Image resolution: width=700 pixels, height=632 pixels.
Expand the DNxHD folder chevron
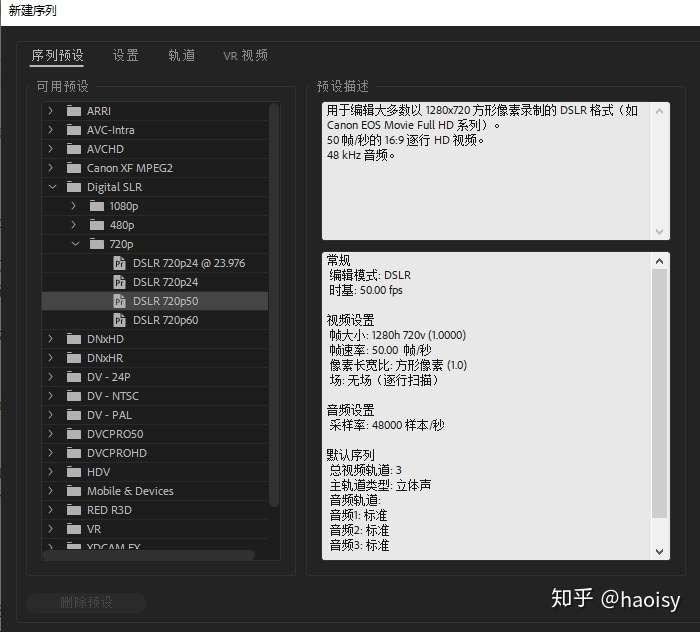pyautogui.click(x=51, y=339)
